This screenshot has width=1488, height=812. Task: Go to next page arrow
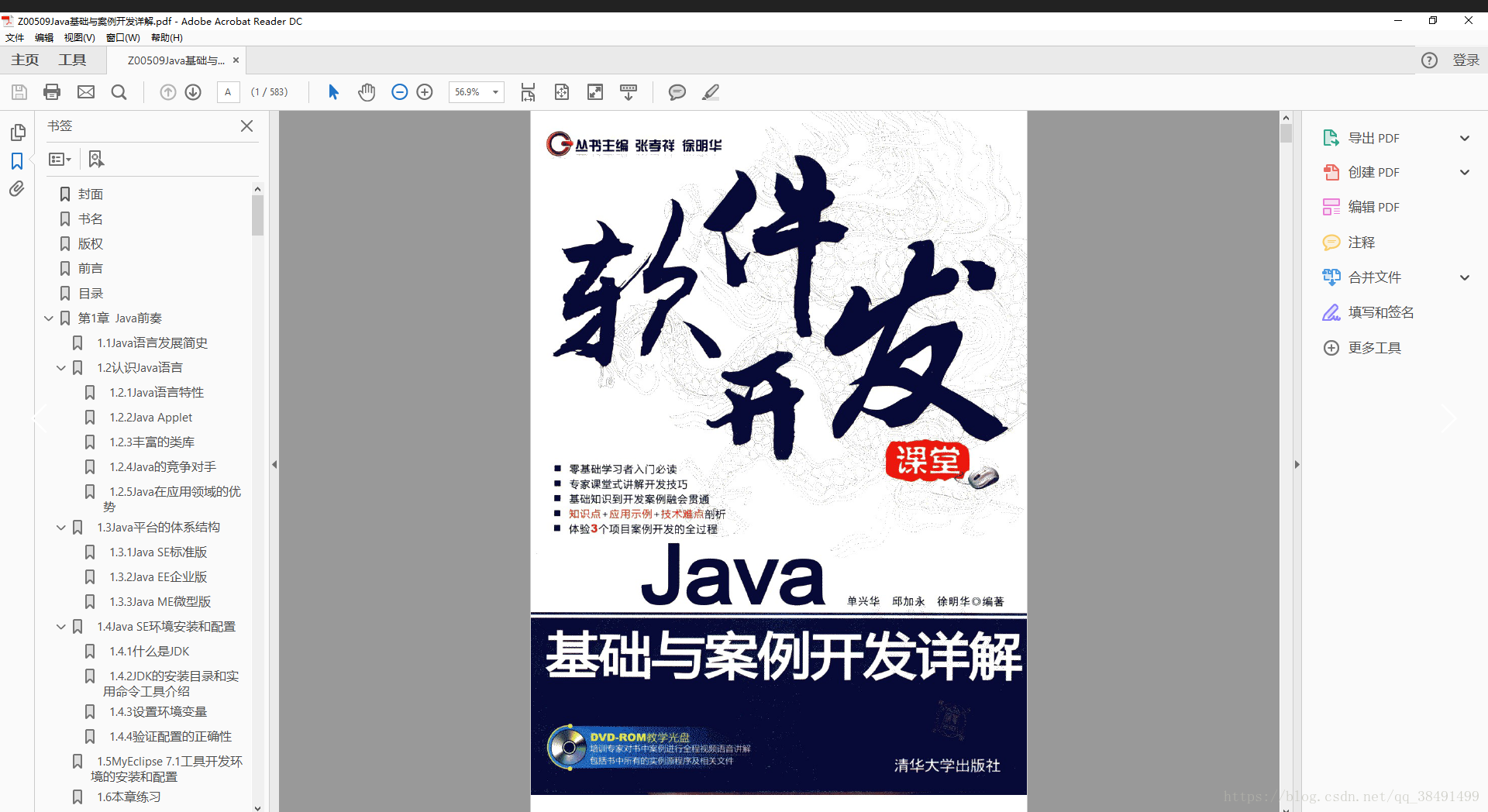coord(193,92)
